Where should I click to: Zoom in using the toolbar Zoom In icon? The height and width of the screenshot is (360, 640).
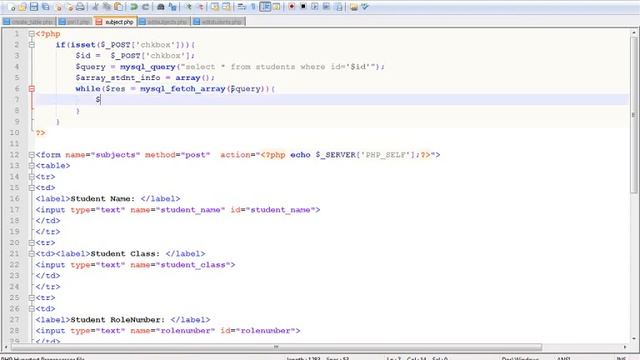(188, 7)
